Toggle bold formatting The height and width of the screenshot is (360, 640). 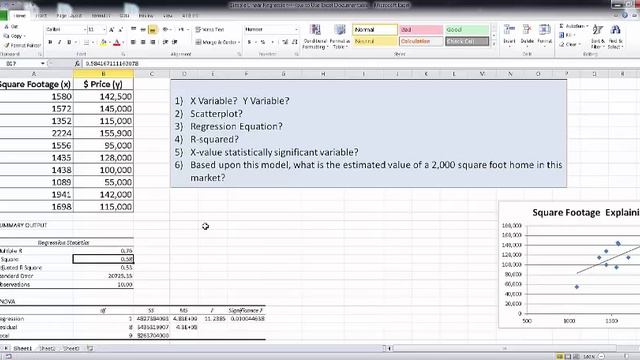tap(50, 42)
